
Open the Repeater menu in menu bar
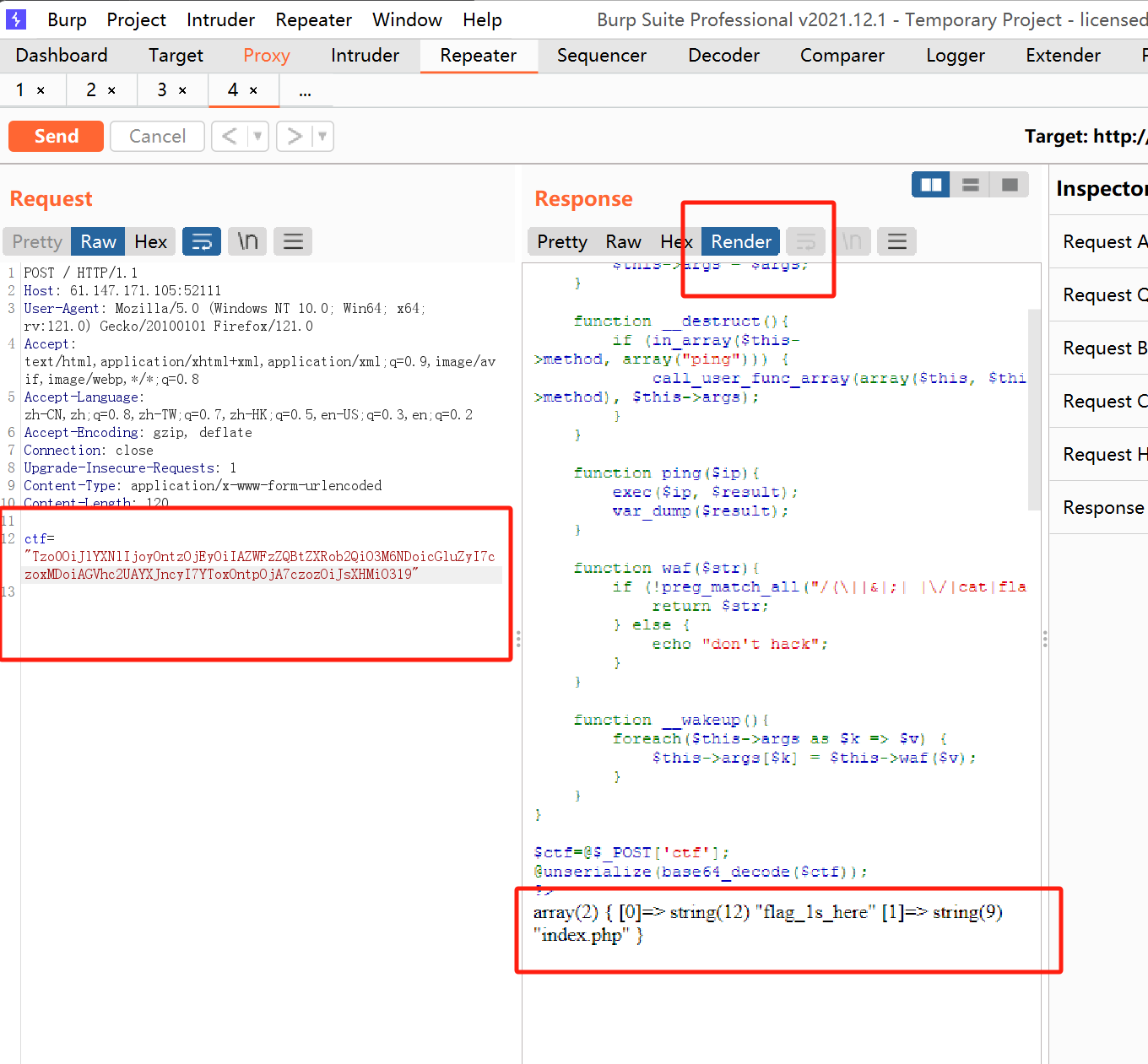[313, 19]
